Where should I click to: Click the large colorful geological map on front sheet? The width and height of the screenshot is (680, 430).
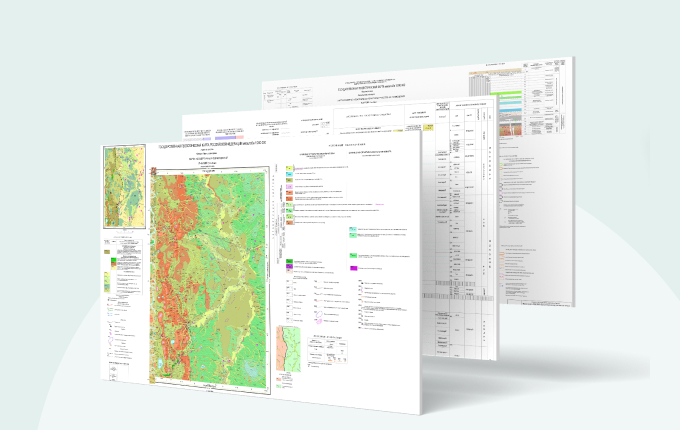[209, 280]
